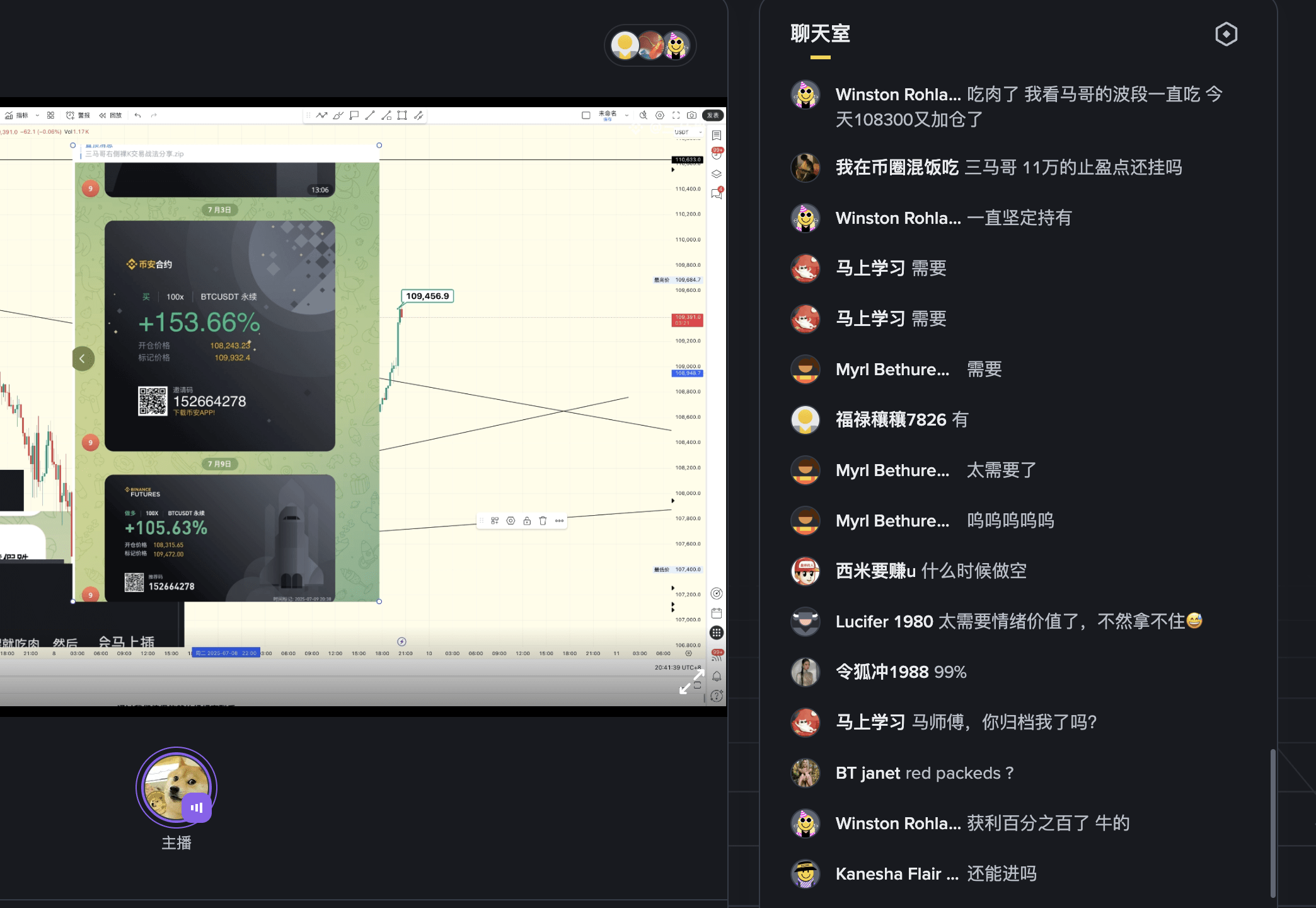Click 我在币圈混饭吃 username in chat

(897, 168)
